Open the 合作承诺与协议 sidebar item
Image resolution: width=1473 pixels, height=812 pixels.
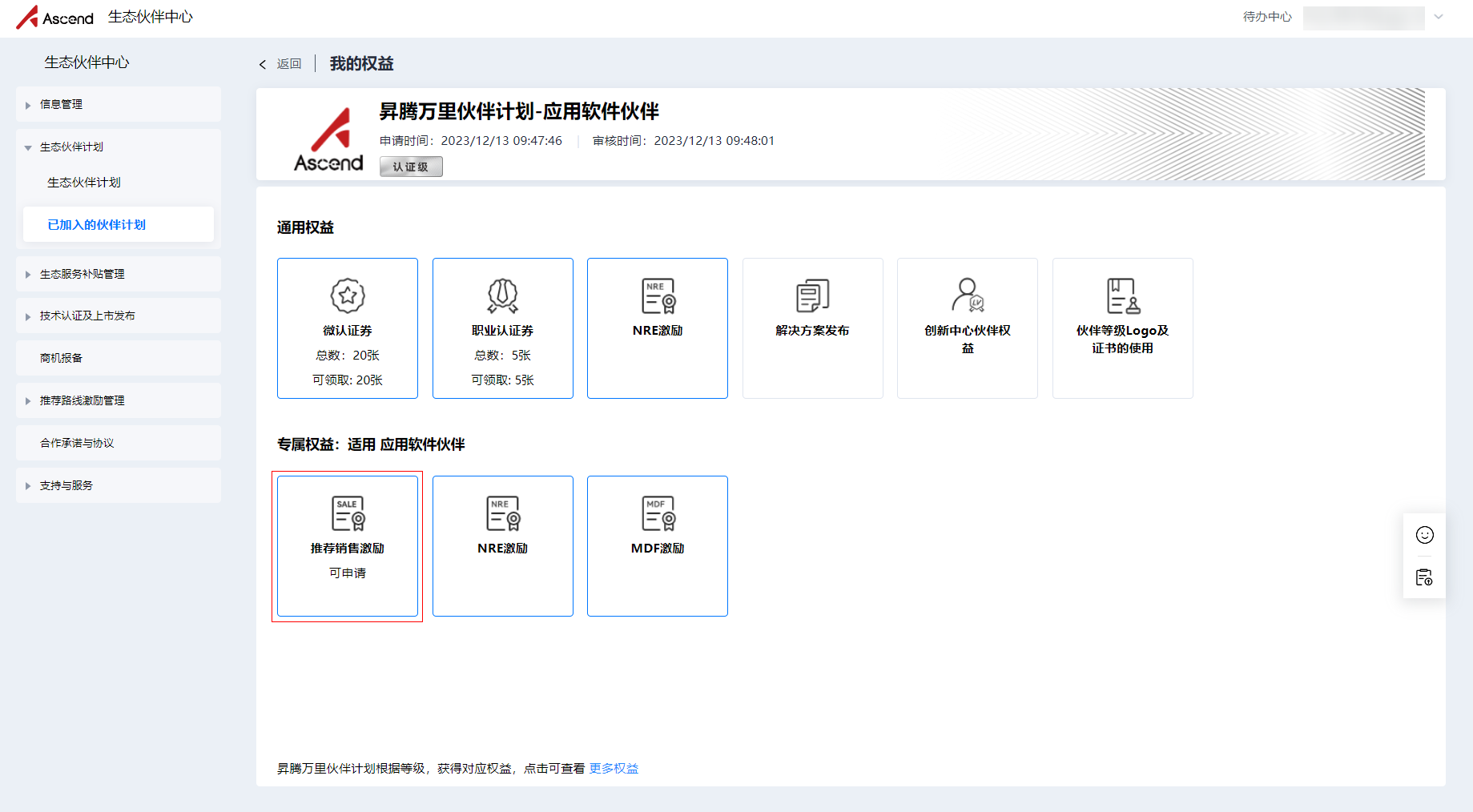(119, 443)
